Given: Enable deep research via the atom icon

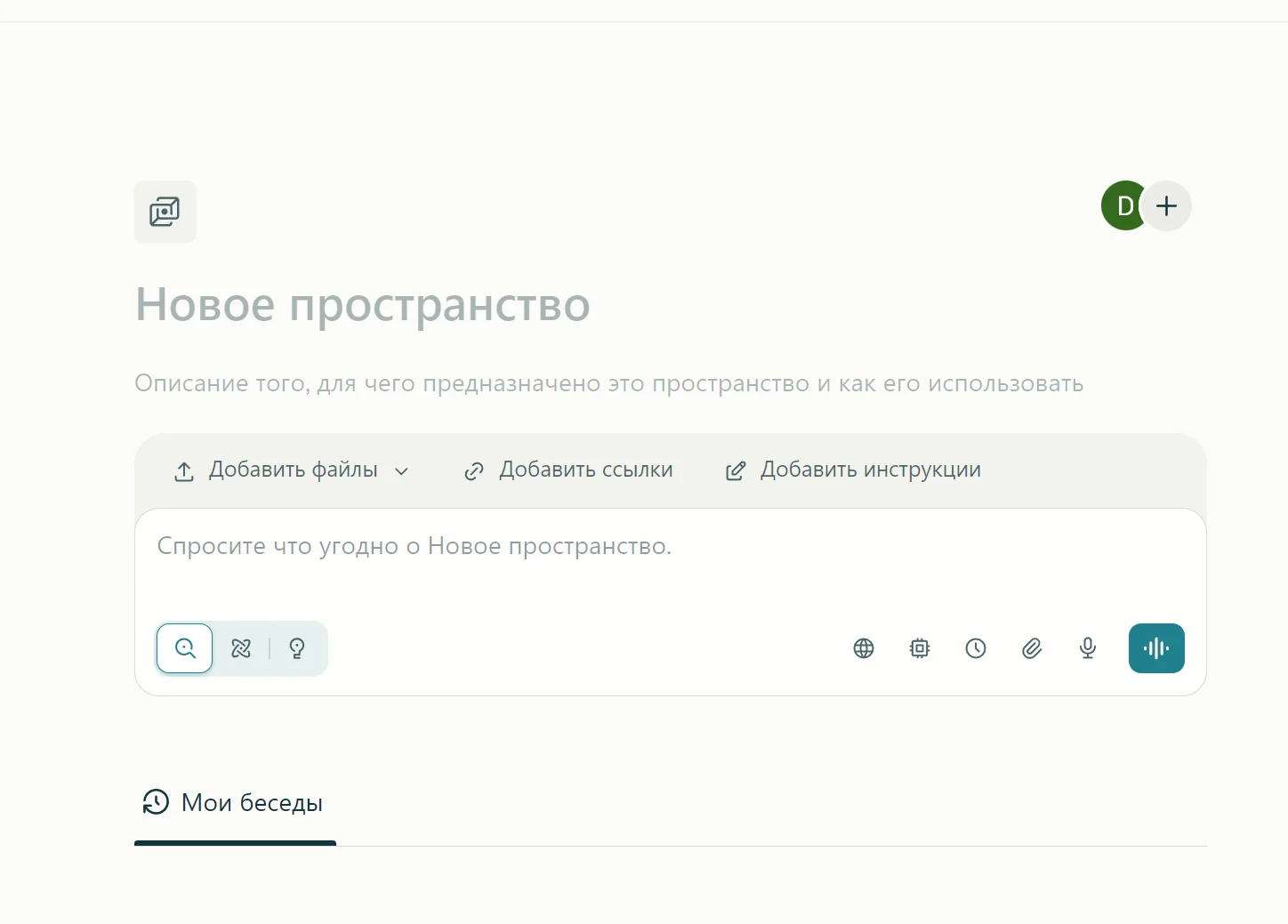Looking at the screenshot, I should pyautogui.click(x=241, y=648).
